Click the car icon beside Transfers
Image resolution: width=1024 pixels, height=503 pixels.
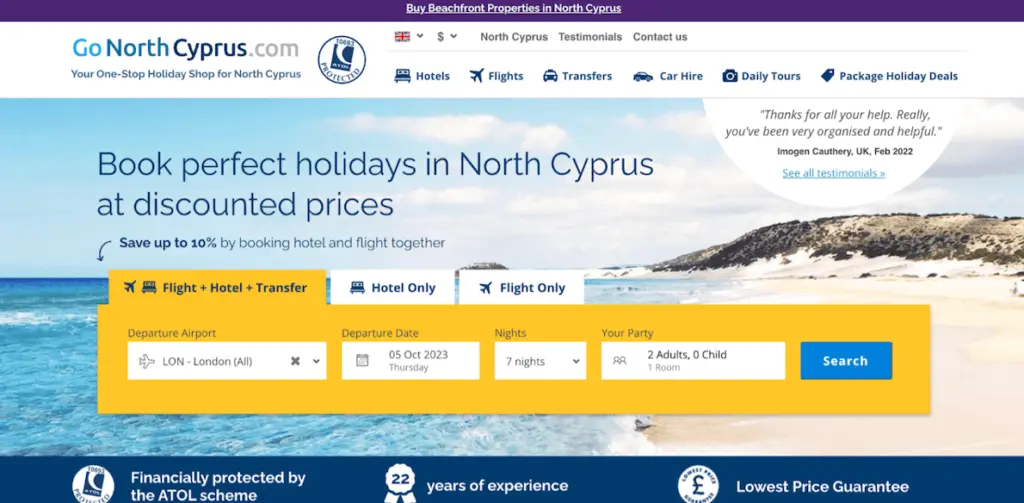pyautogui.click(x=550, y=76)
